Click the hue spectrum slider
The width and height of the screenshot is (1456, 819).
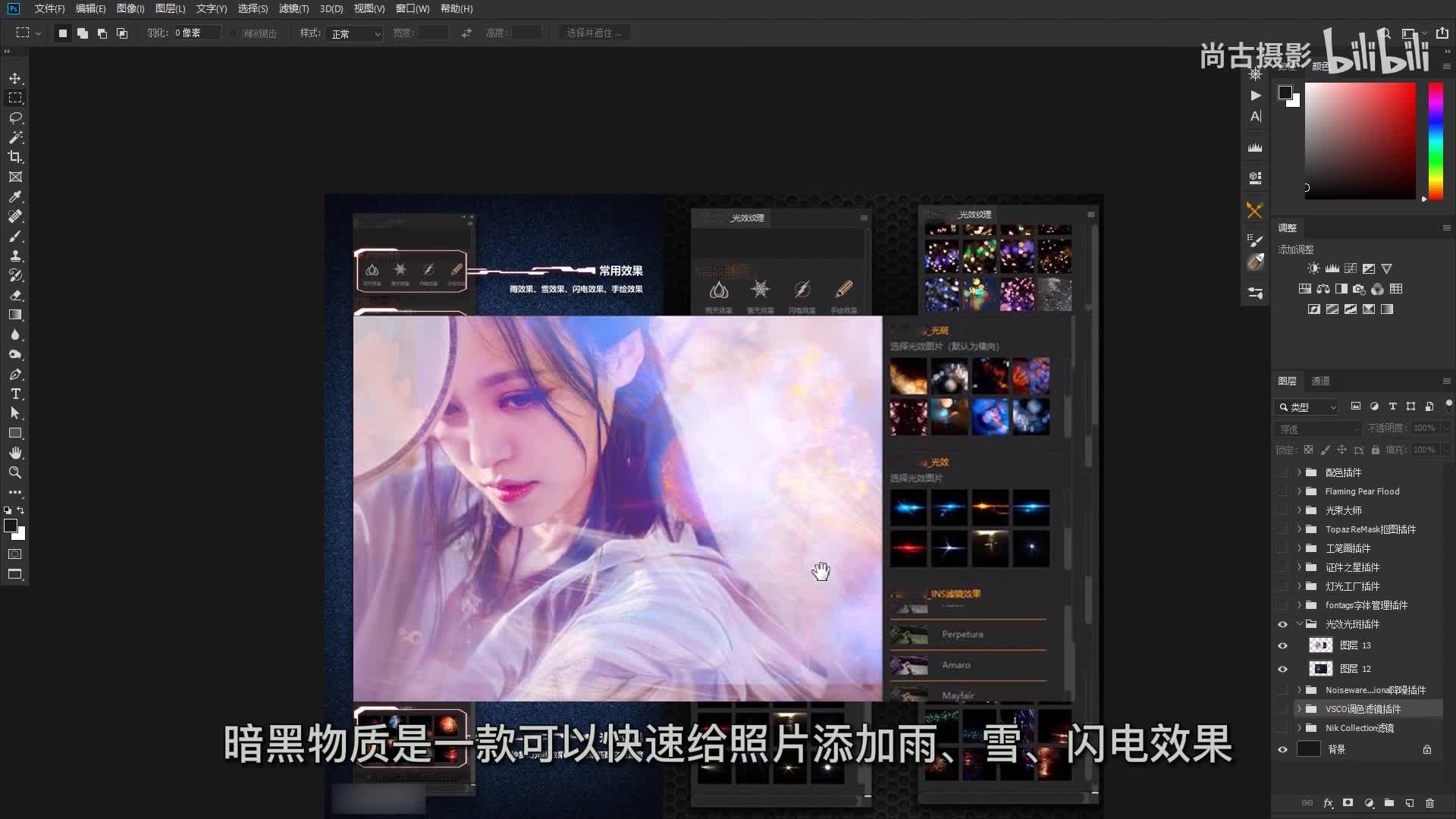click(1436, 140)
